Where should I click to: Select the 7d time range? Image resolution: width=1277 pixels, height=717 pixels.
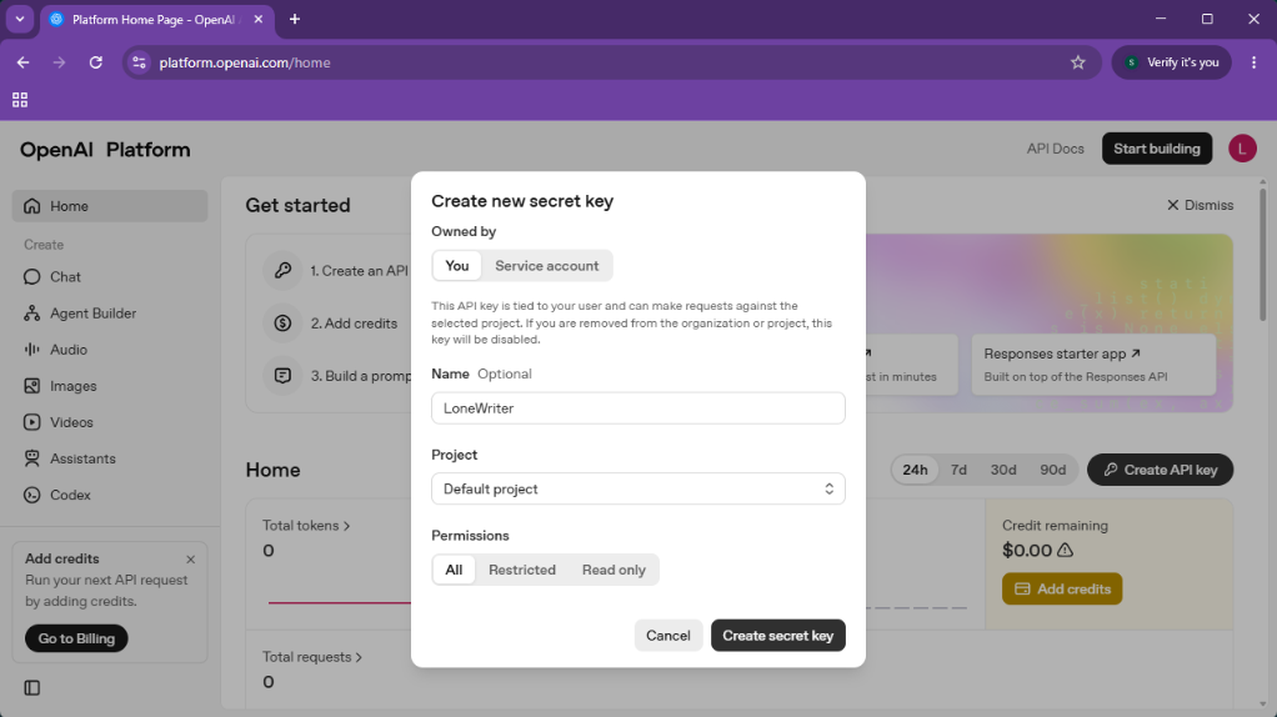(x=959, y=470)
